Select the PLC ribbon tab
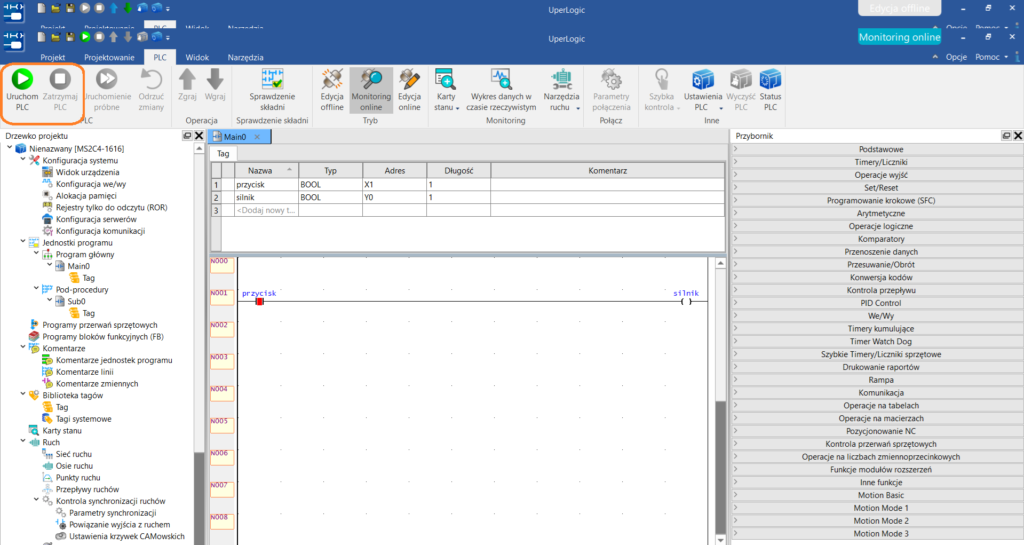Image resolution: width=1024 pixels, height=545 pixels. pyautogui.click(x=160, y=57)
